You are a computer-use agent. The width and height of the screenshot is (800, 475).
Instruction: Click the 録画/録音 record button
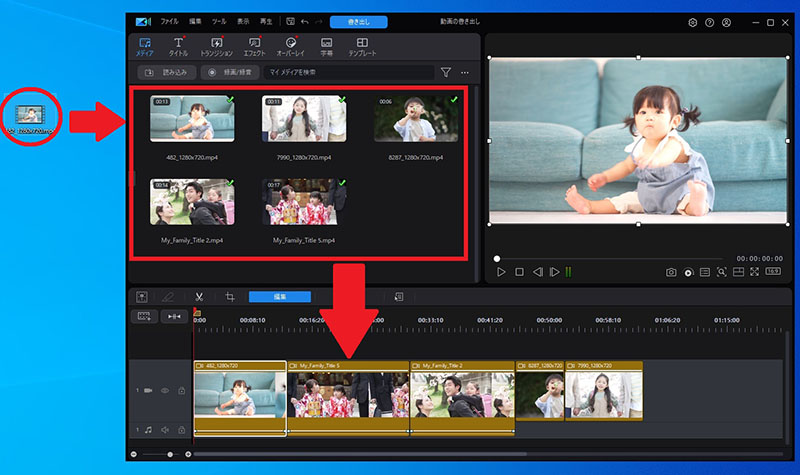click(x=230, y=72)
